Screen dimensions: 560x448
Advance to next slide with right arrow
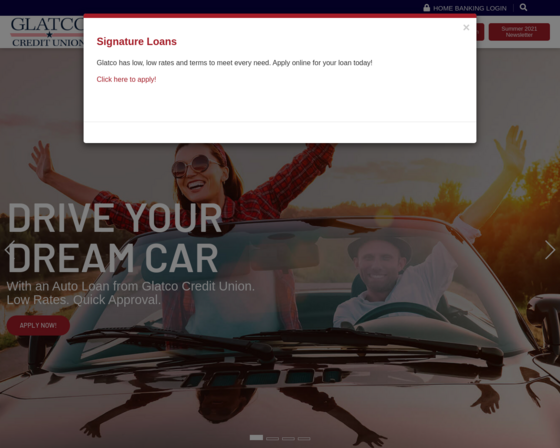pos(550,249)
